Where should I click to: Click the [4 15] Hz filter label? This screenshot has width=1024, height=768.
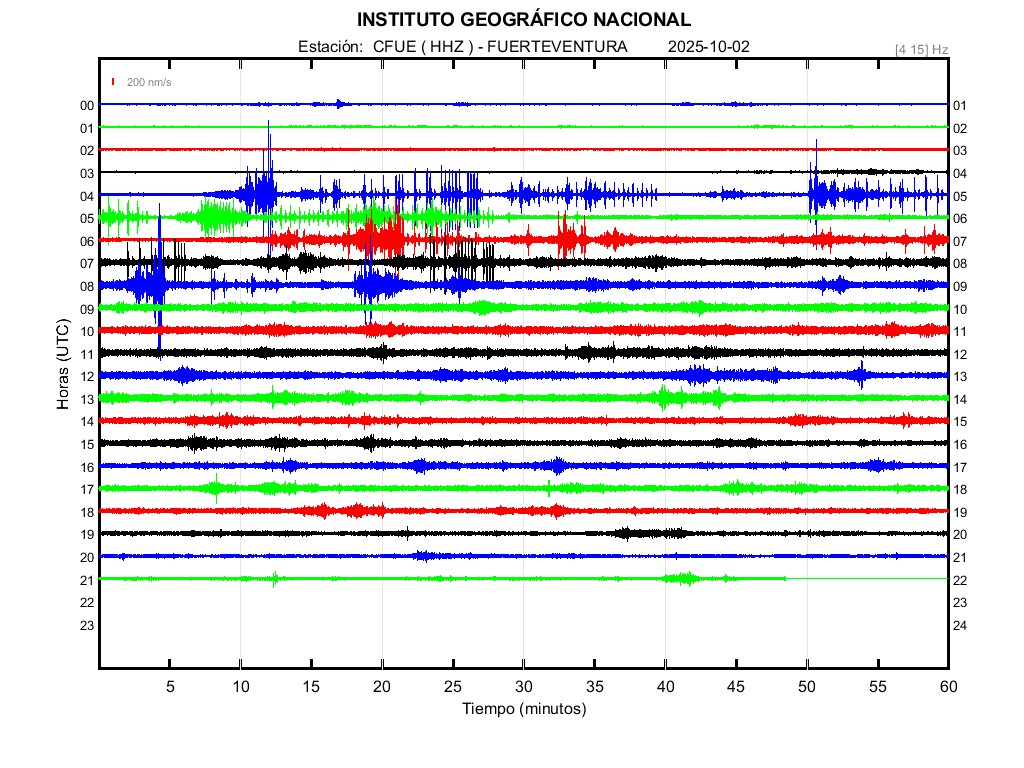(x=922, y=49)
